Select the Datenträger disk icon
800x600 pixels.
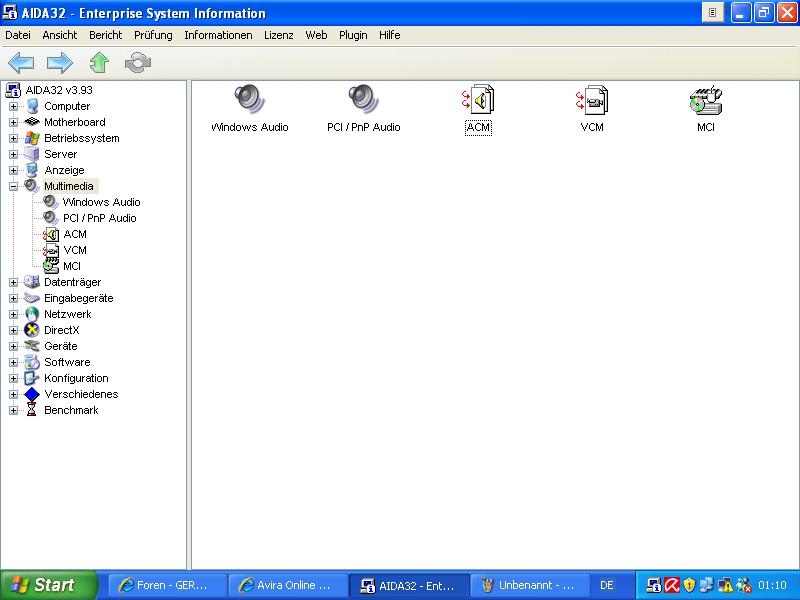tap(32, 282)
